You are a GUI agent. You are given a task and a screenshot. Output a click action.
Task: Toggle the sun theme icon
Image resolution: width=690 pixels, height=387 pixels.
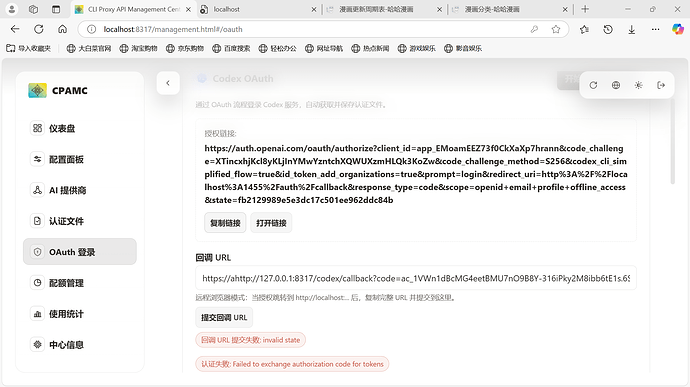(639, 85)
